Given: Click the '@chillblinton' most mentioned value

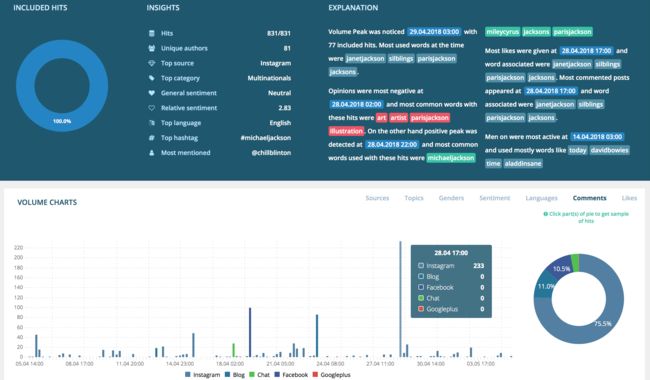Looking at the screenshot, I should (271, 152).
